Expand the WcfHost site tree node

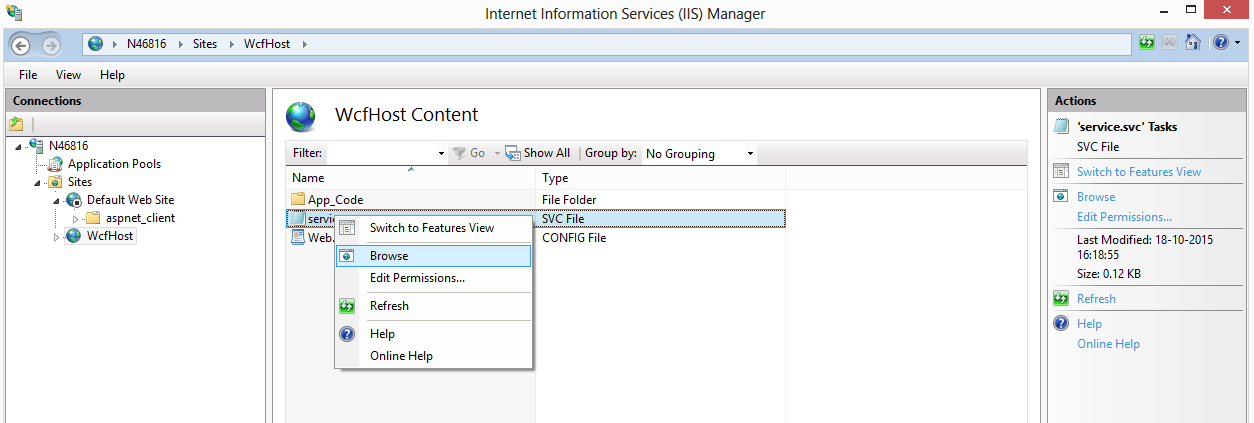pyautogui.click(x=57, y=237)
